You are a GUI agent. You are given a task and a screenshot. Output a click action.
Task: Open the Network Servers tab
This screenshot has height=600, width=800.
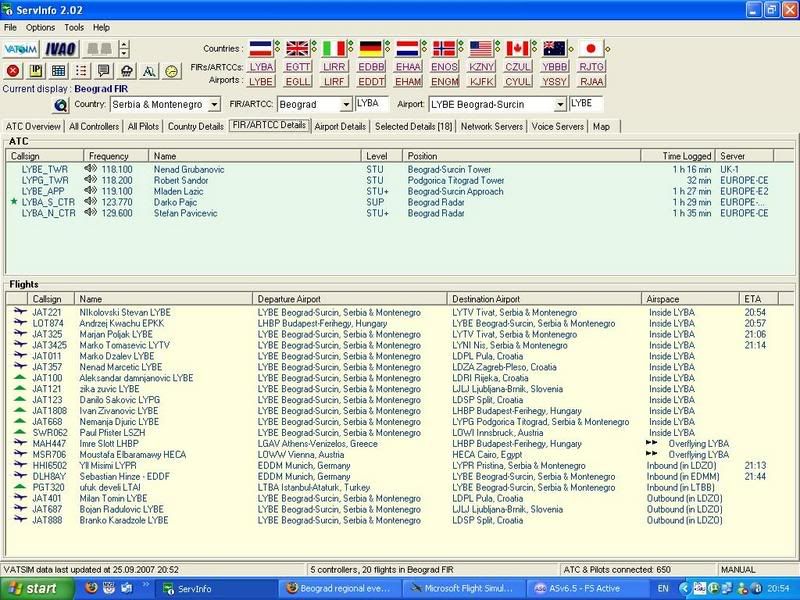click(492, 127)
